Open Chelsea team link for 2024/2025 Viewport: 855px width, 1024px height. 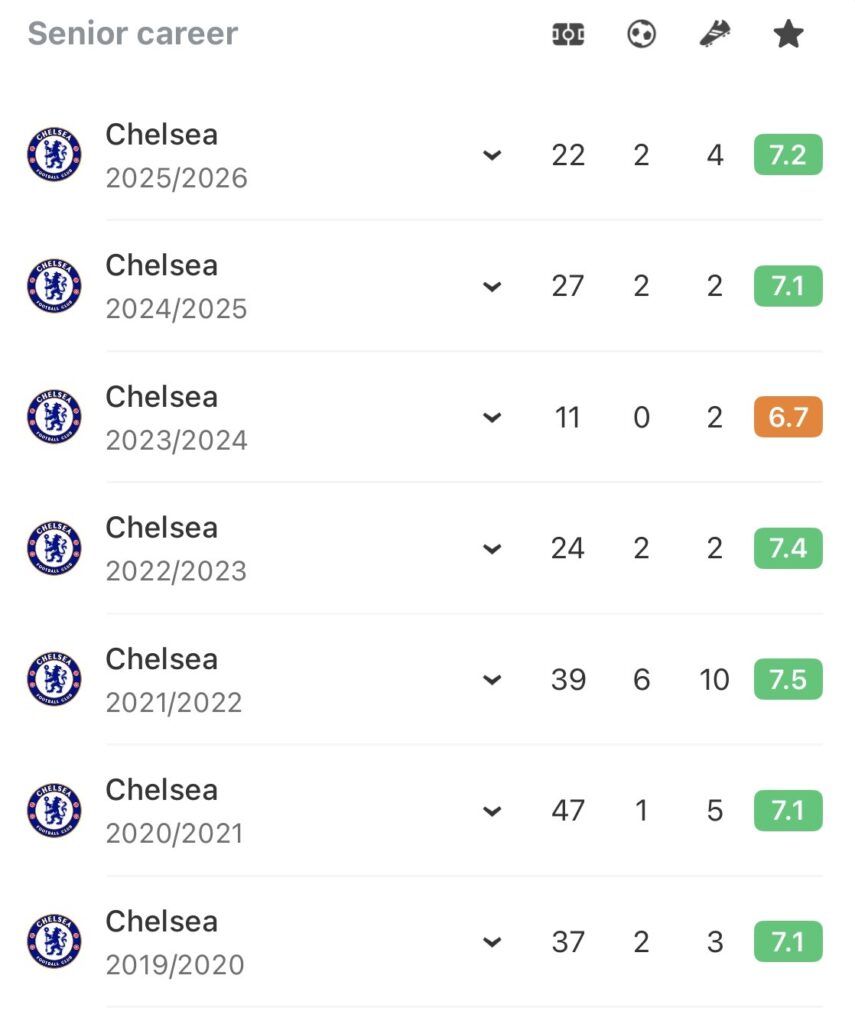point(162,266)
